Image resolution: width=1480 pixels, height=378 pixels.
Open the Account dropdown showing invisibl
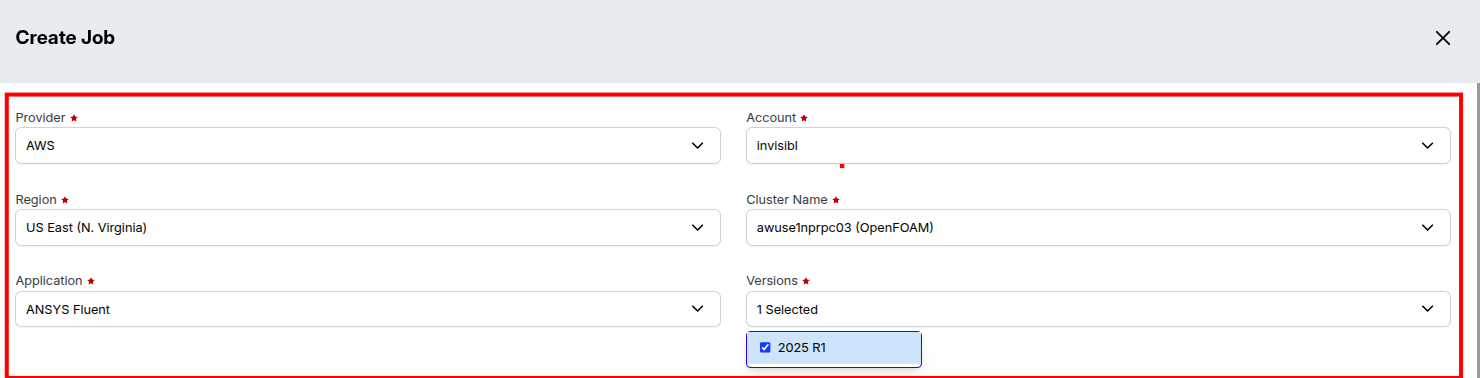[x=1098, y=145]
